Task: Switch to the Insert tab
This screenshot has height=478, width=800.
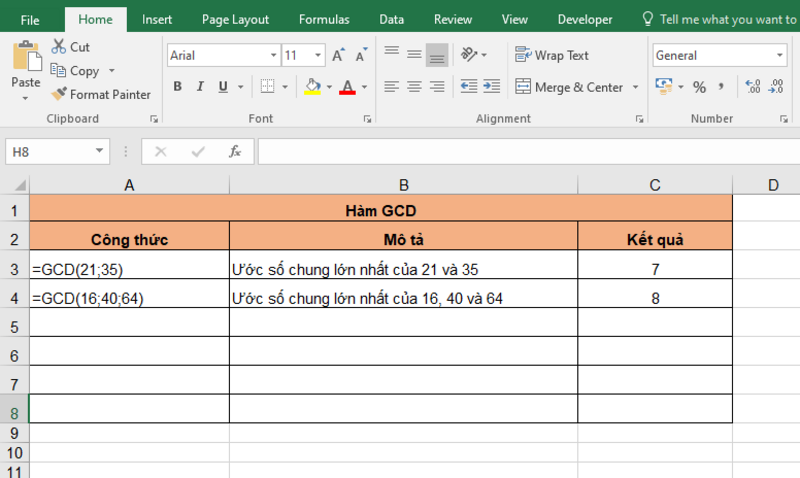Action: (157, 20)
